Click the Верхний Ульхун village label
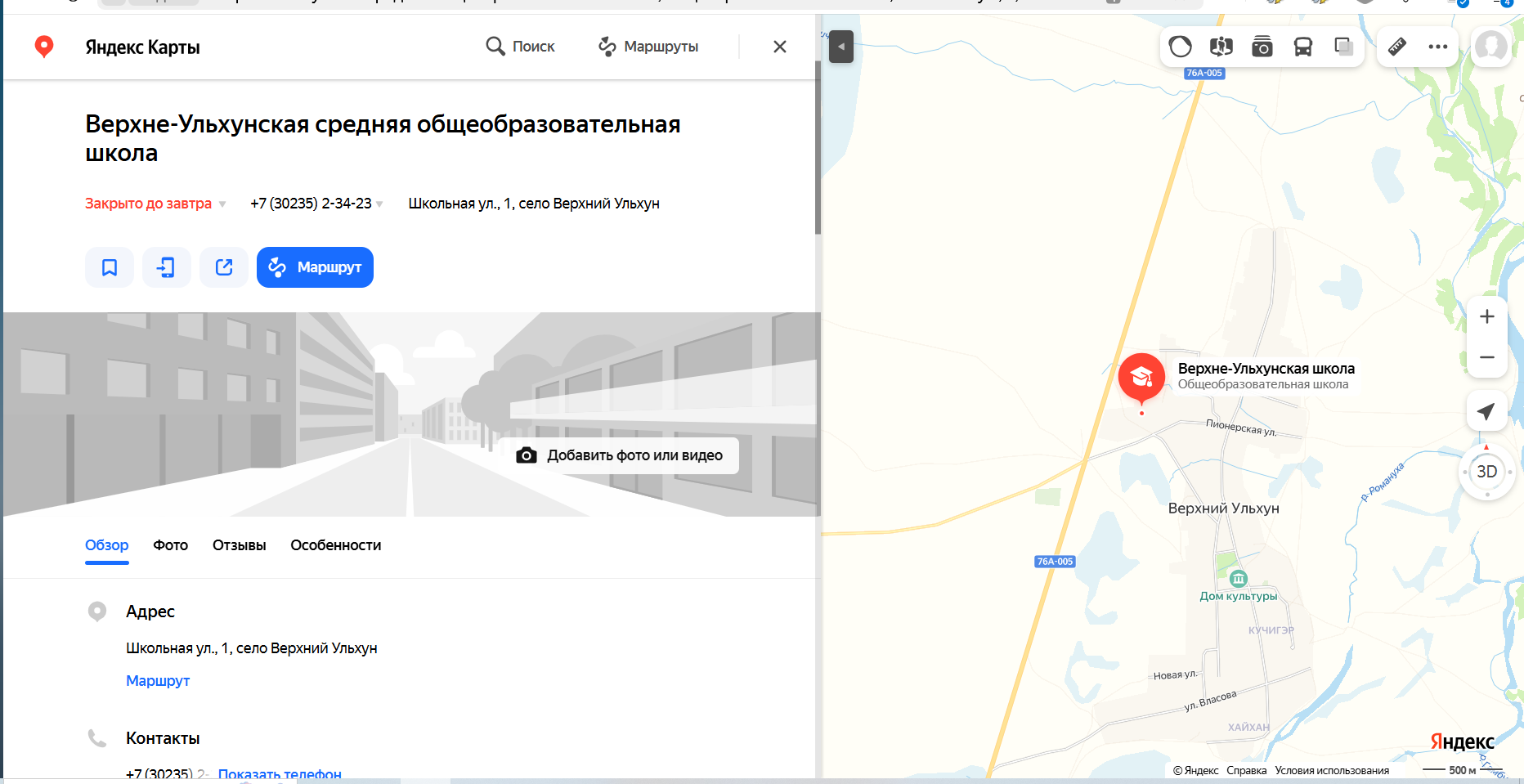 tap(1224, 508)
